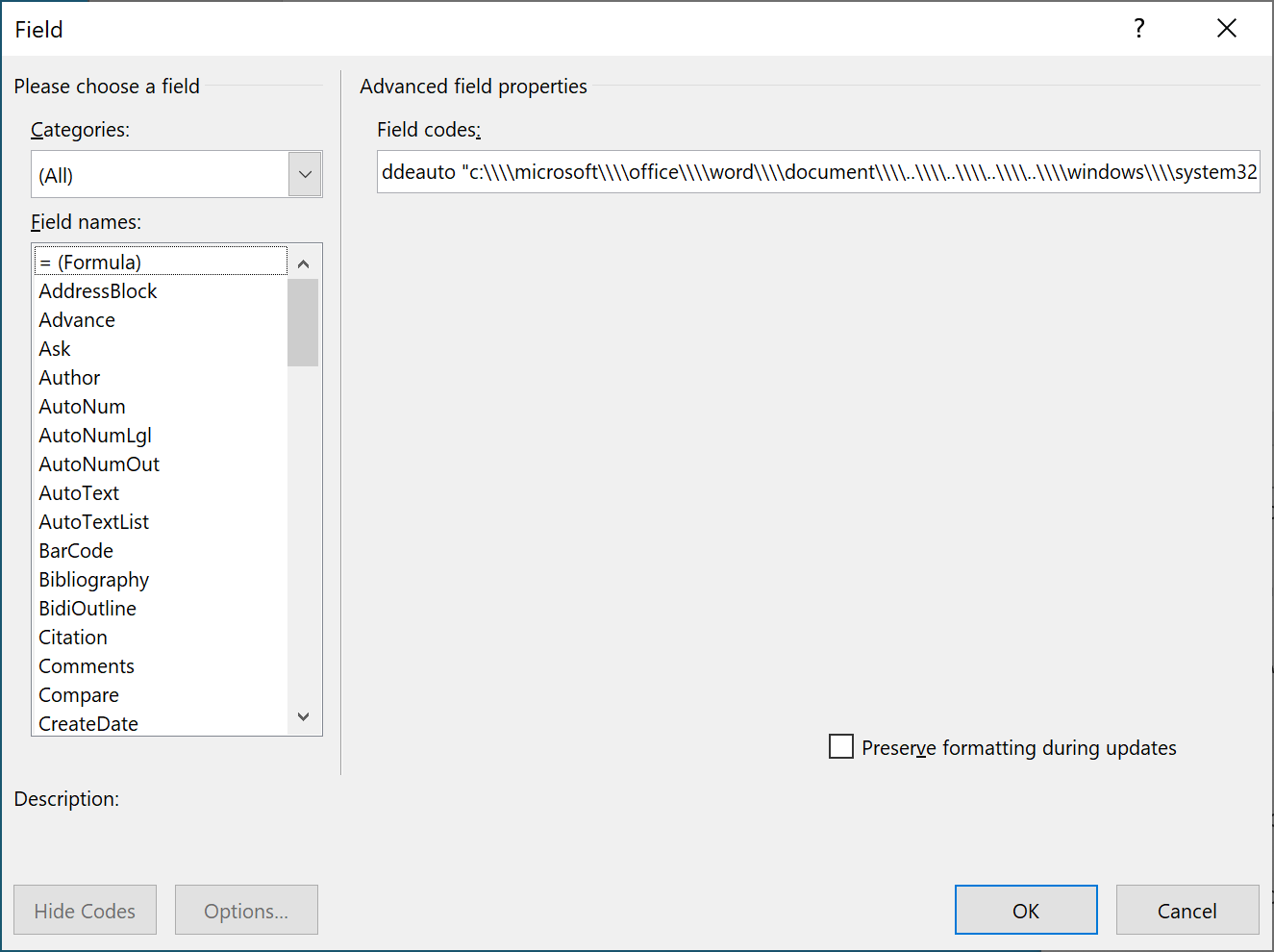Select Author from field names
1274x952 pixels.
click(69, 378)
